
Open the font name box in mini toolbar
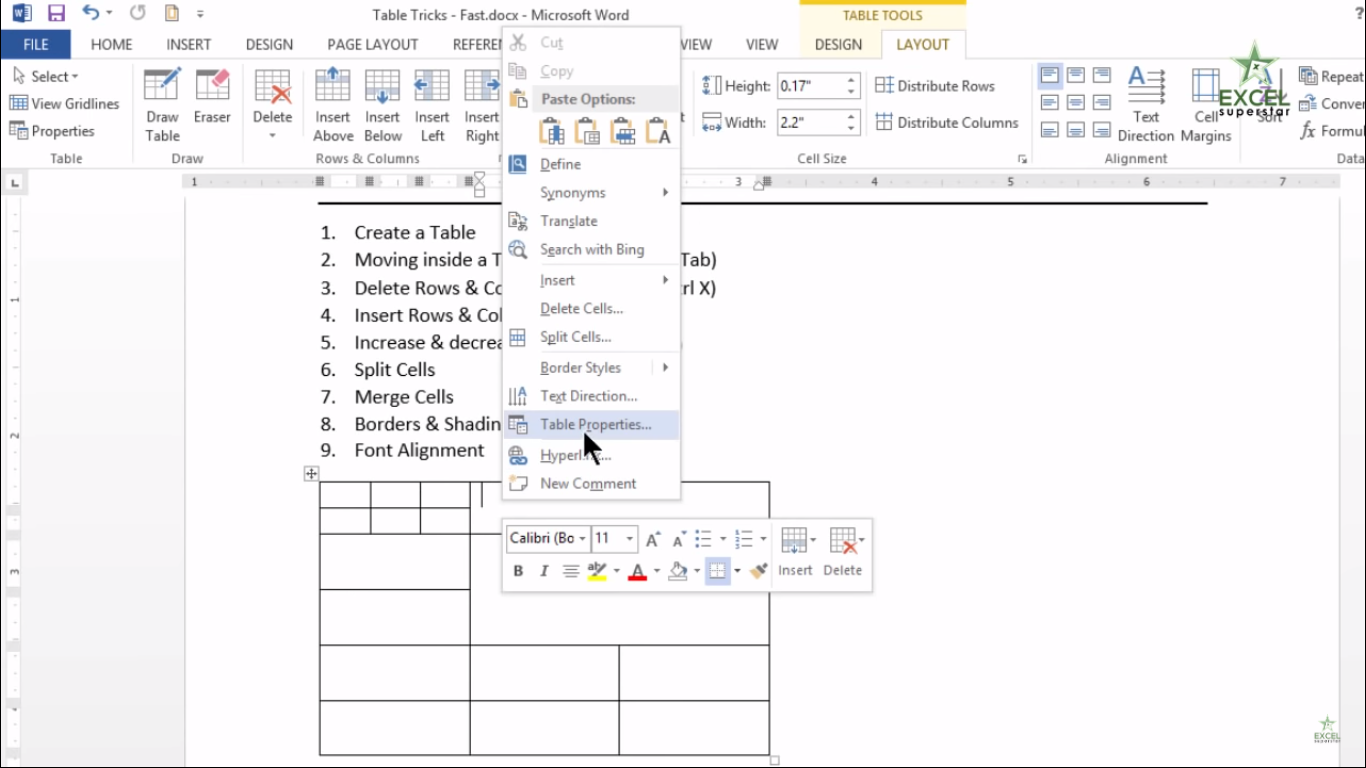(547, 538)
